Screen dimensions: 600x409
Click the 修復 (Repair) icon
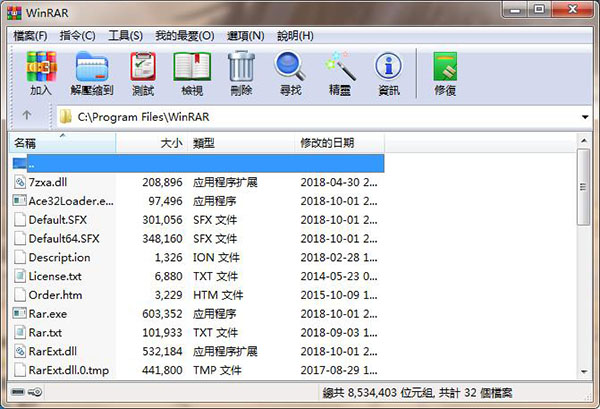(x=445, y=67)
